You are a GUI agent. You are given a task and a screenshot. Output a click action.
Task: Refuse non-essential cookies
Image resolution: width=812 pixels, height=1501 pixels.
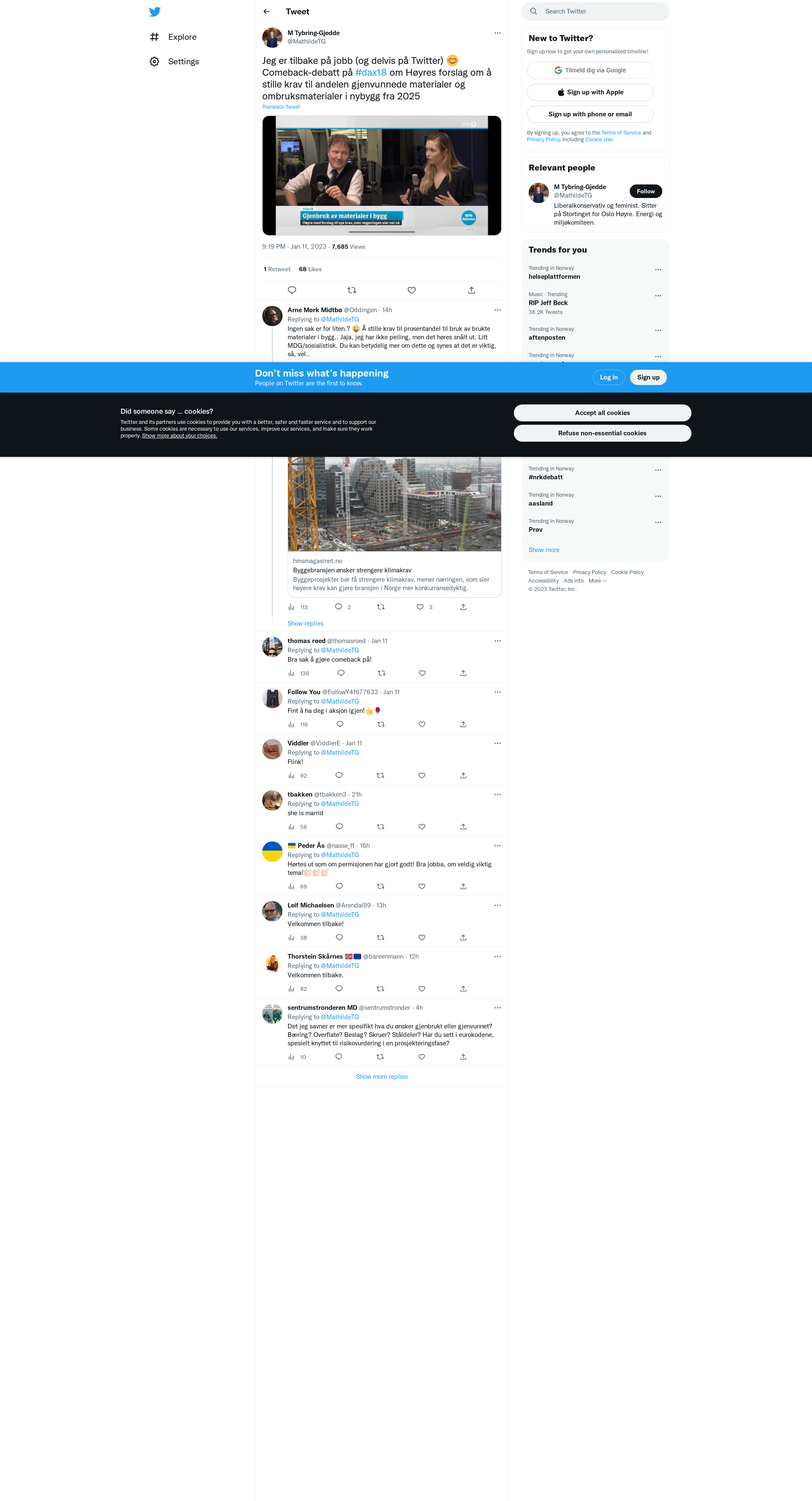point(602,433)
